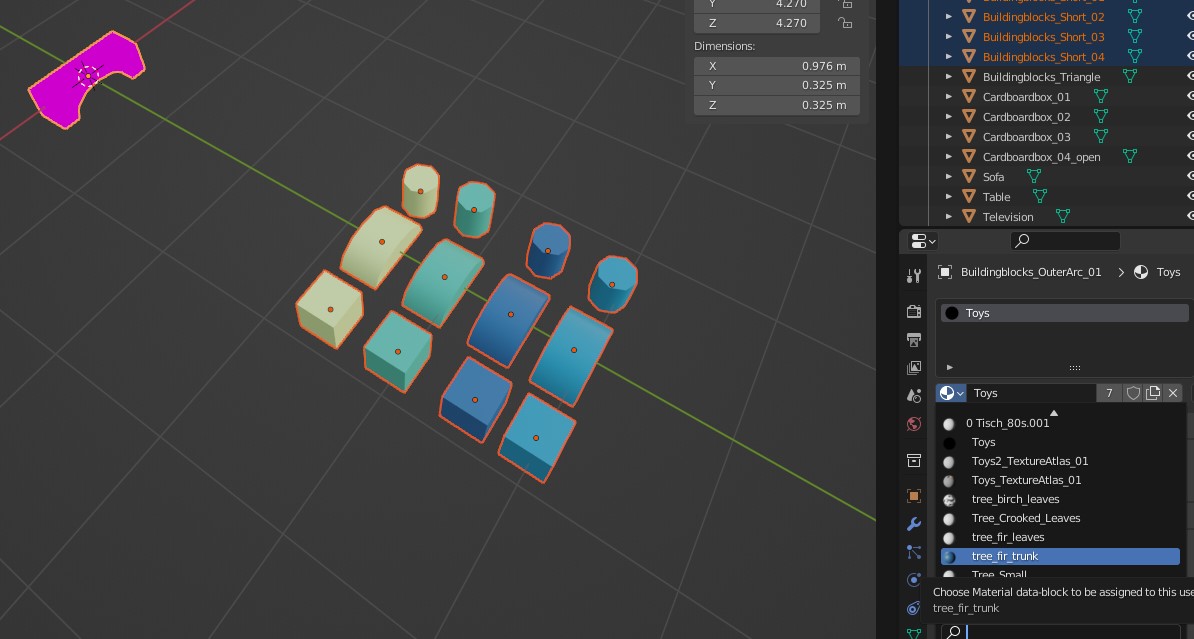The image size is (1194, 639).
Task: Click the new material duplicate icon
Action: pos(1153,393)
